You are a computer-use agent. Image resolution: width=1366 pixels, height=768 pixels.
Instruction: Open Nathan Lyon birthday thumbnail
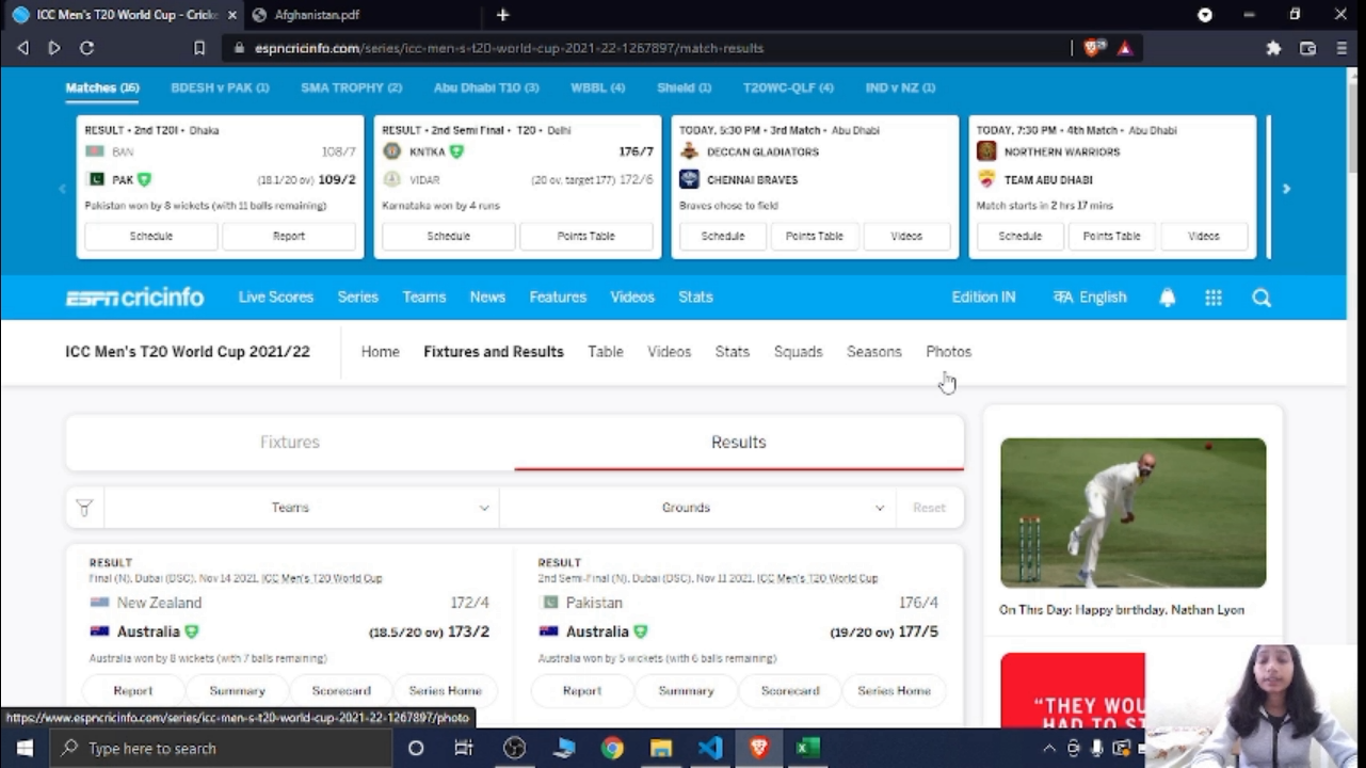1133,512
